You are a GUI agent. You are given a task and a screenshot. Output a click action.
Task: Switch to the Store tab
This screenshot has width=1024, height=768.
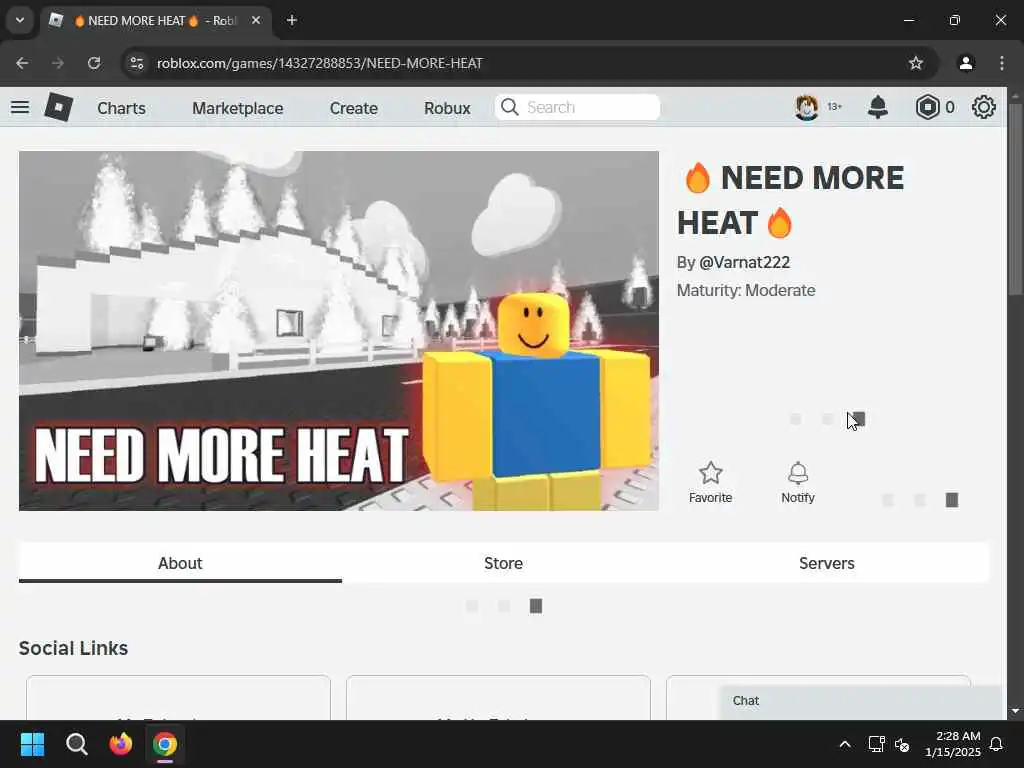(x=504, y=563)
